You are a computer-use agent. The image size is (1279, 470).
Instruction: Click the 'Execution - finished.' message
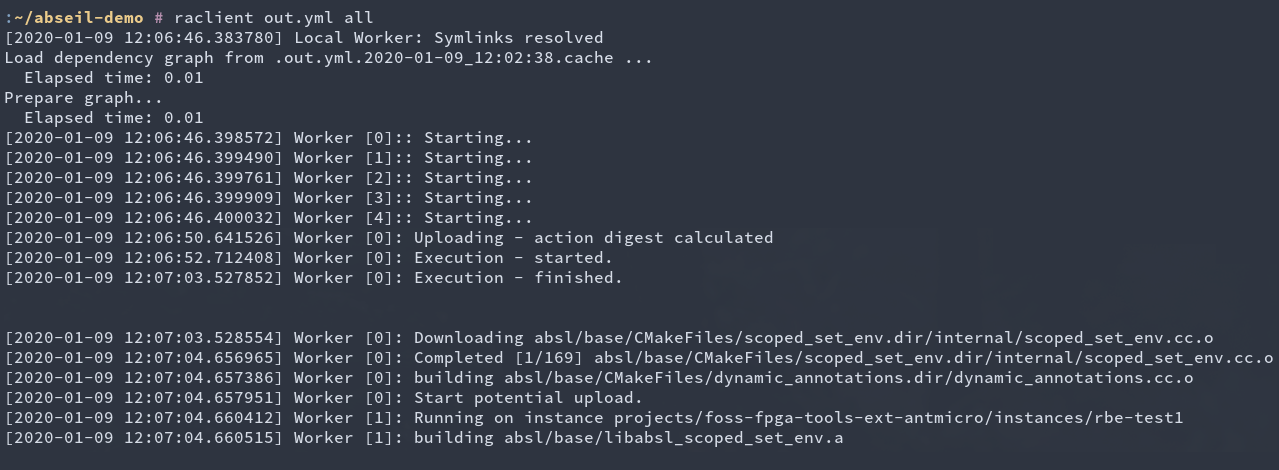[519, 278]
